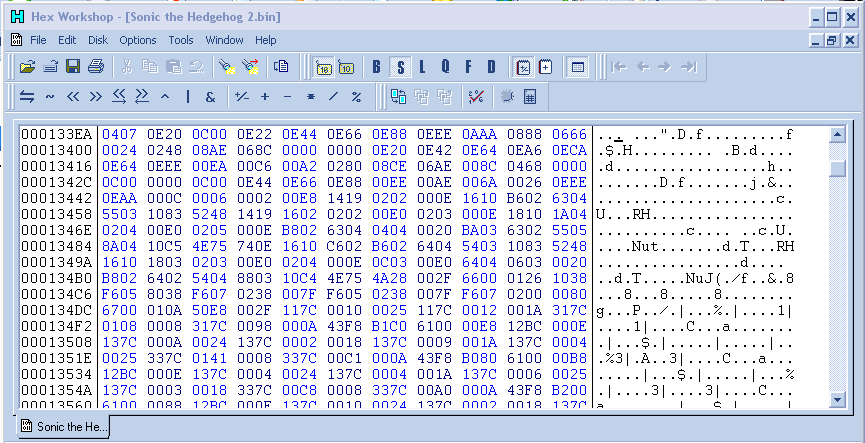Click the Paste clipboard icon
865x443 pixels.
coord(173,67)
